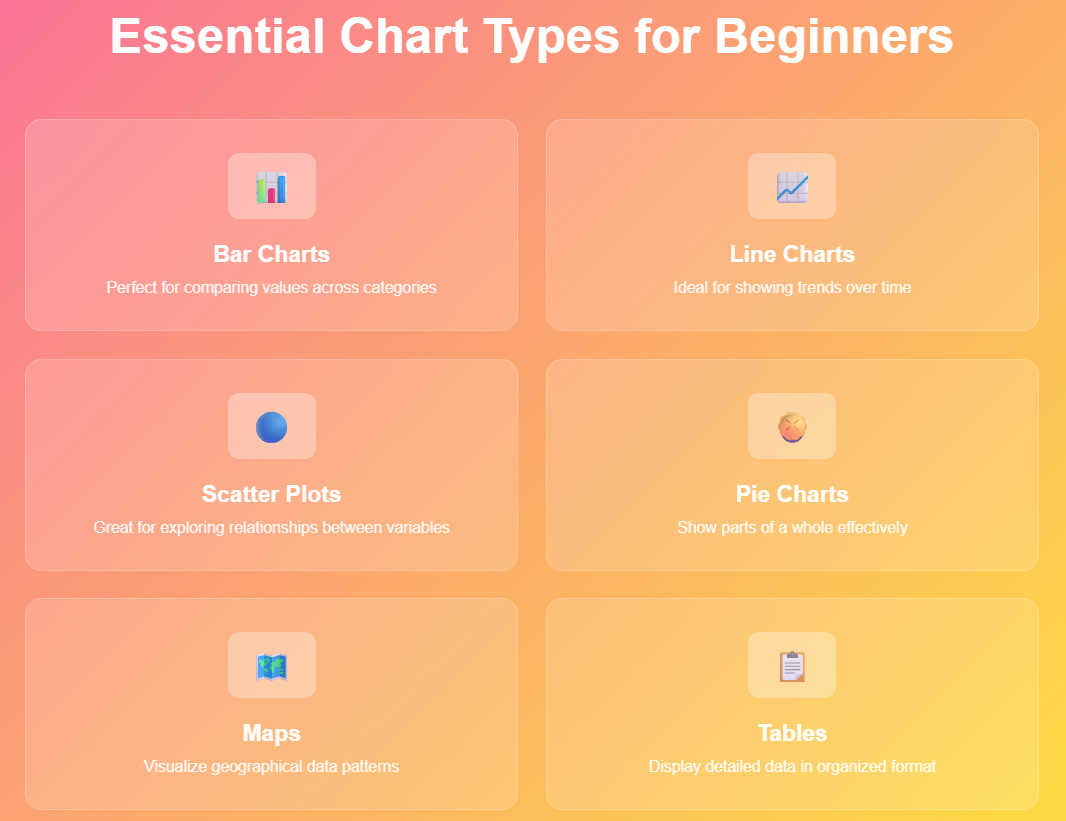Image resolution: width=1066 pixels, height=821 pixels.
Task: Open the world map icon
Action: pos(271,666)
